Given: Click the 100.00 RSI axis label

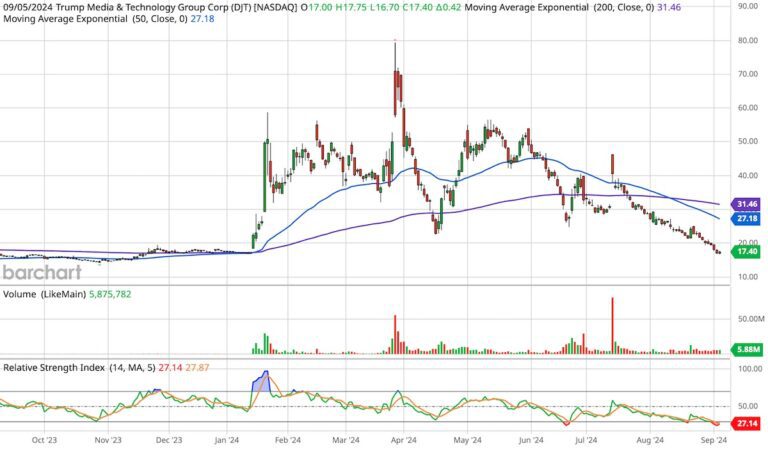Looking at the screenshot, I should pyautogui.click(x=748, y=369).
